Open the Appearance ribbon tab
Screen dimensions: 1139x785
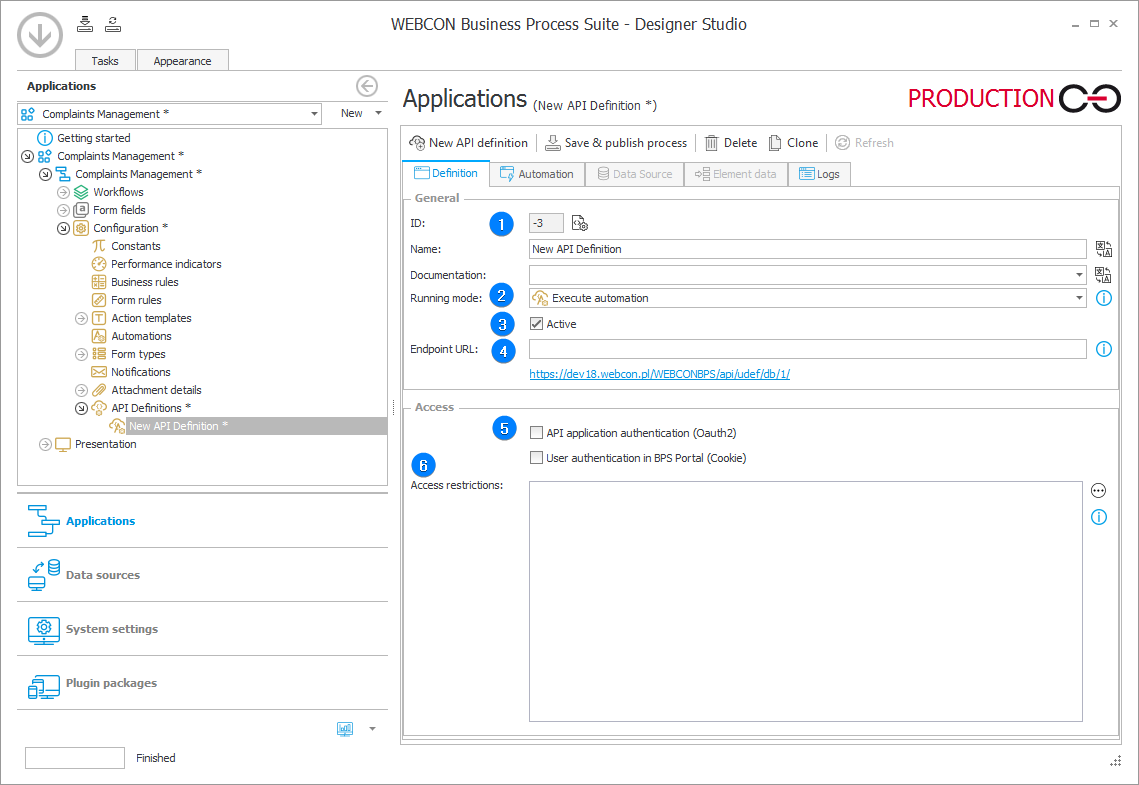[x=182, y=60]
